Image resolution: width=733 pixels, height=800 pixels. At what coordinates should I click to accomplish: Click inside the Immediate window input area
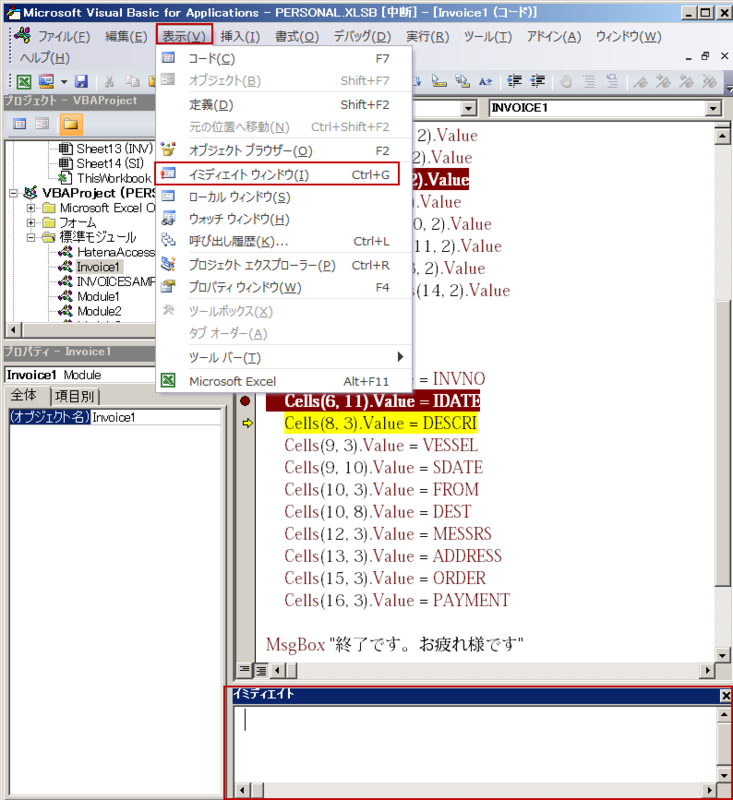click(474, 744)
